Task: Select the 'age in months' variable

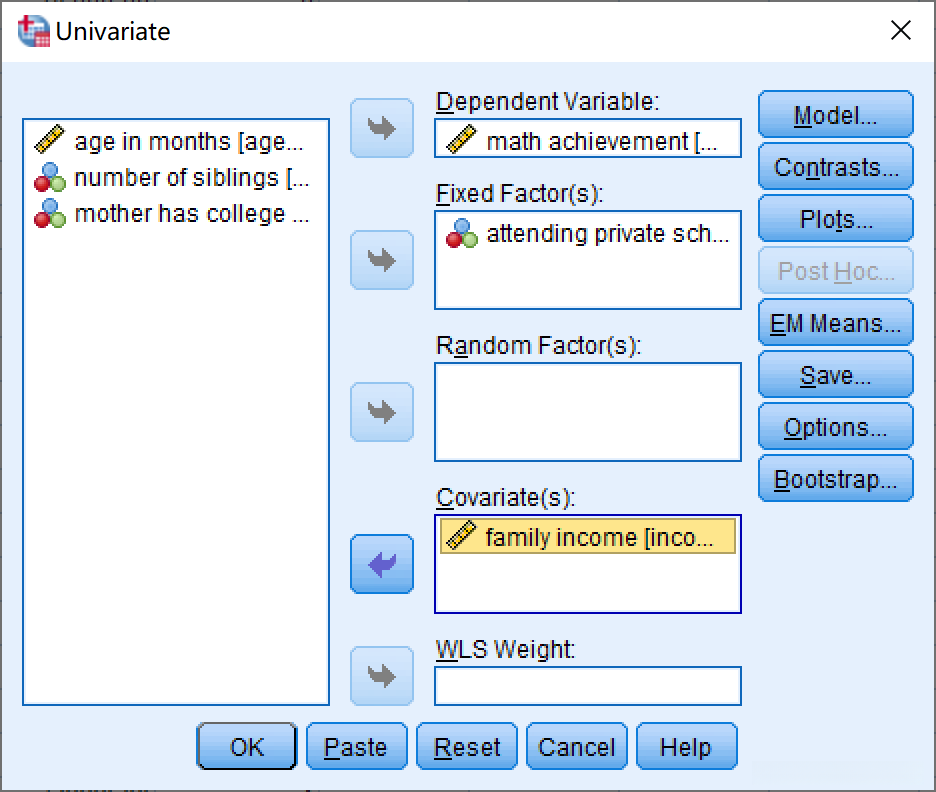Action: (x=175, y=142)
